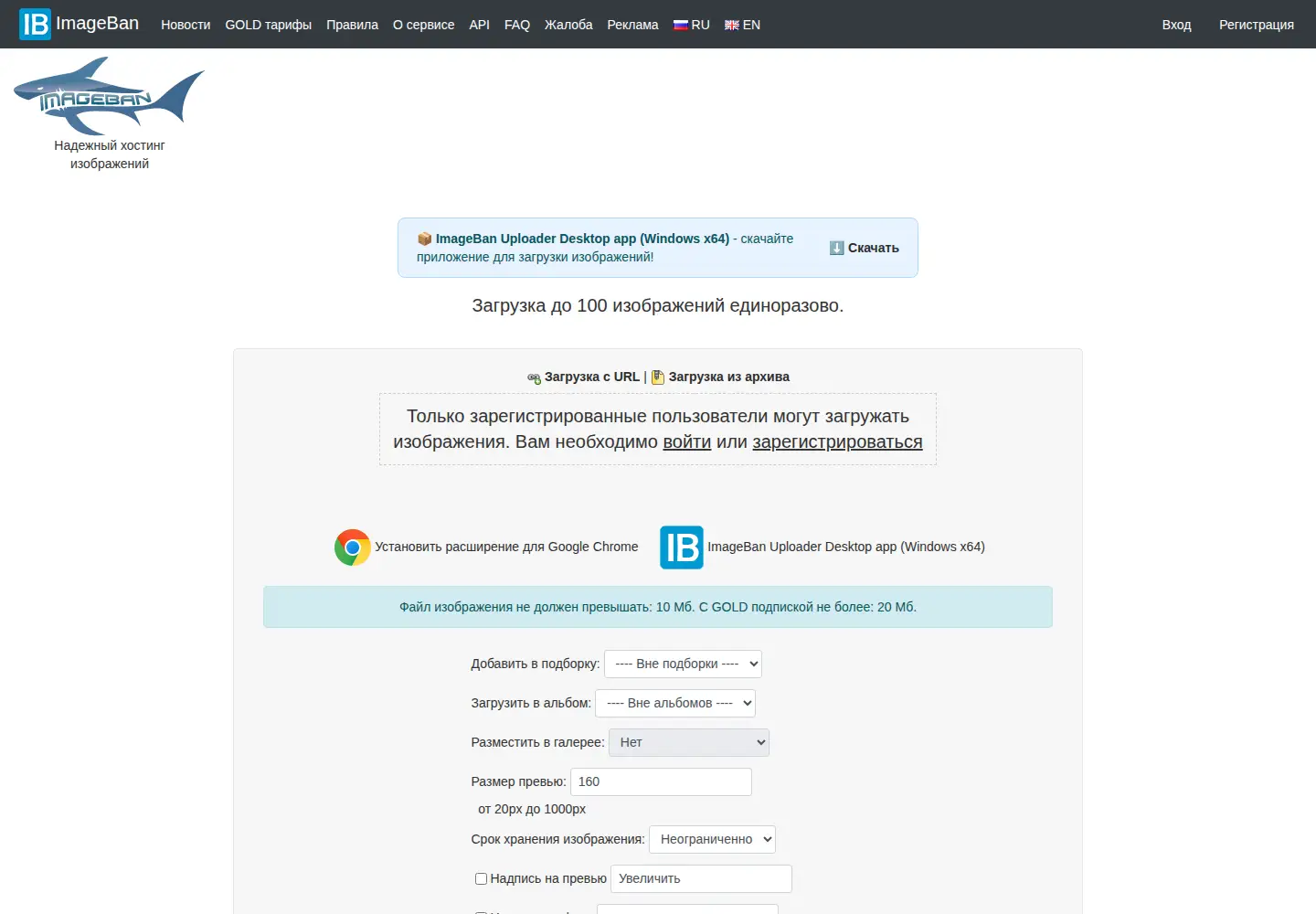Viewport: 1316px width, 914px height.
Task: Click the Надежный хостинг изображений caption
Action: 110,154
